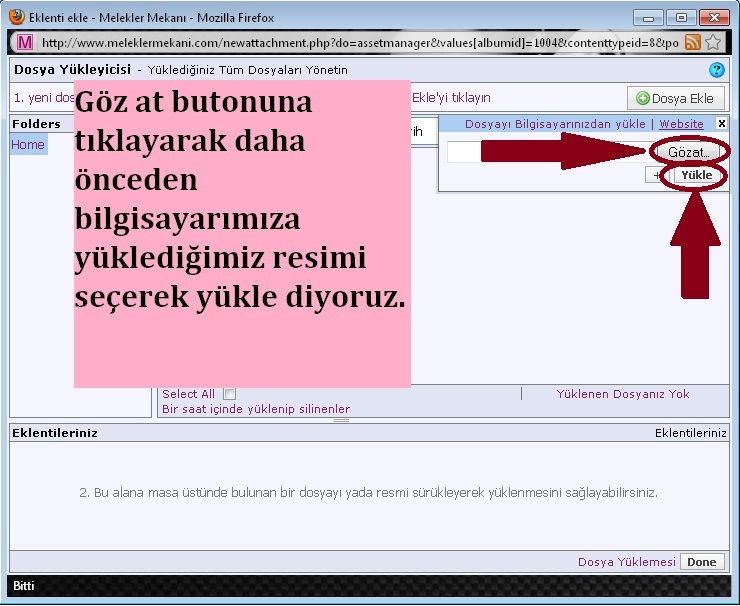Close the upload popup with X
This screenshot has height=606, width=740.
click(722, 123)
